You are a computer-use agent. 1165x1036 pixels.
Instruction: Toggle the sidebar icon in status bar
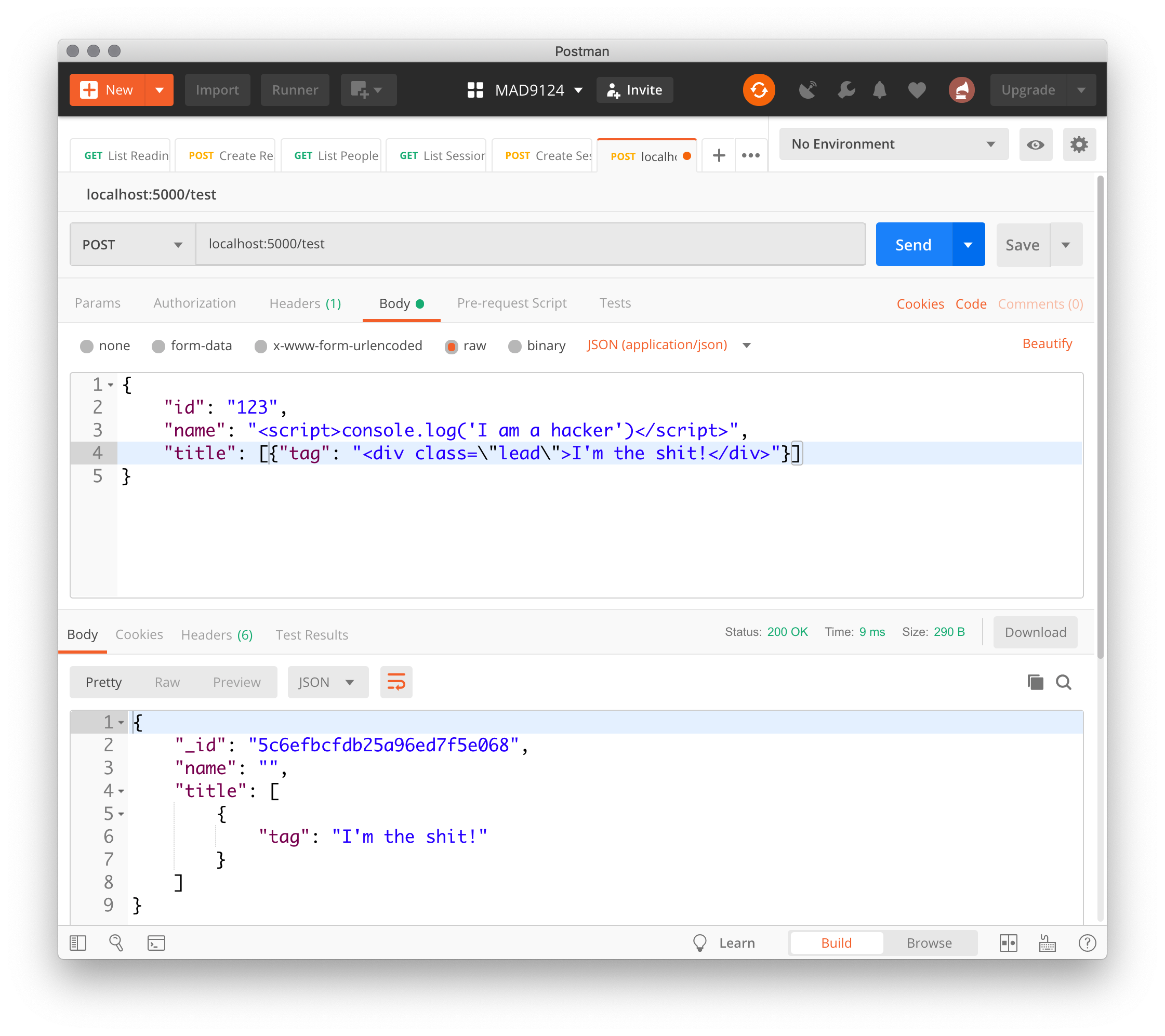click(78, 943)
